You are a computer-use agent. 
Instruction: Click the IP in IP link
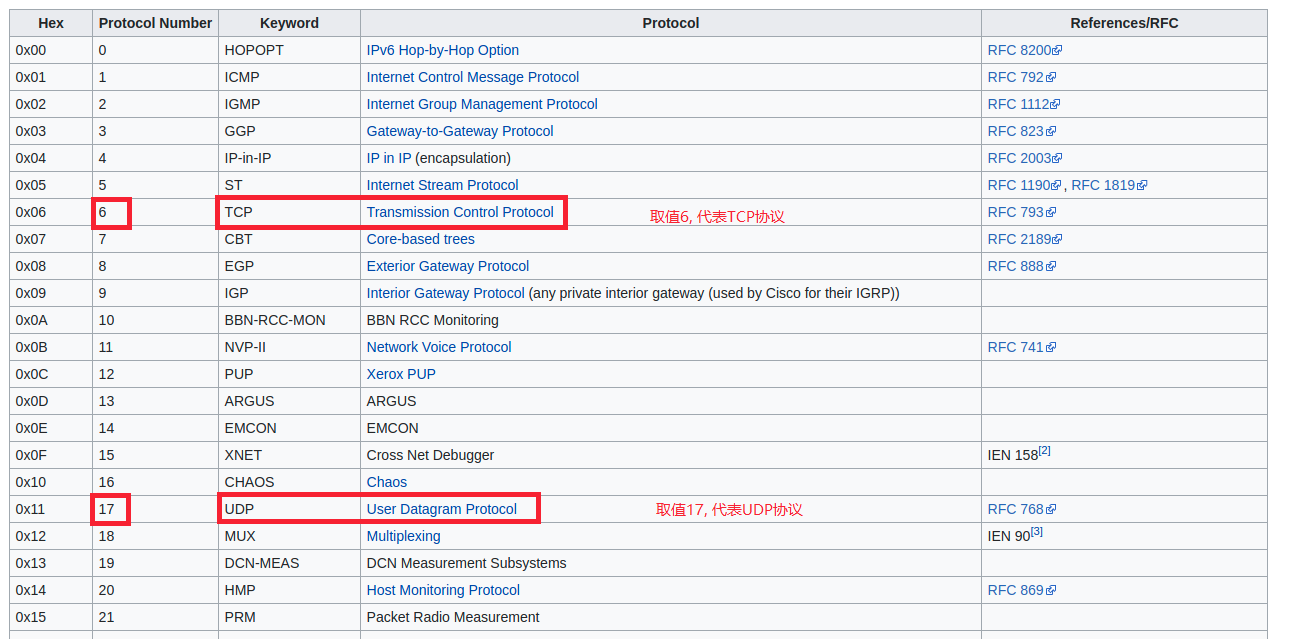389,158
